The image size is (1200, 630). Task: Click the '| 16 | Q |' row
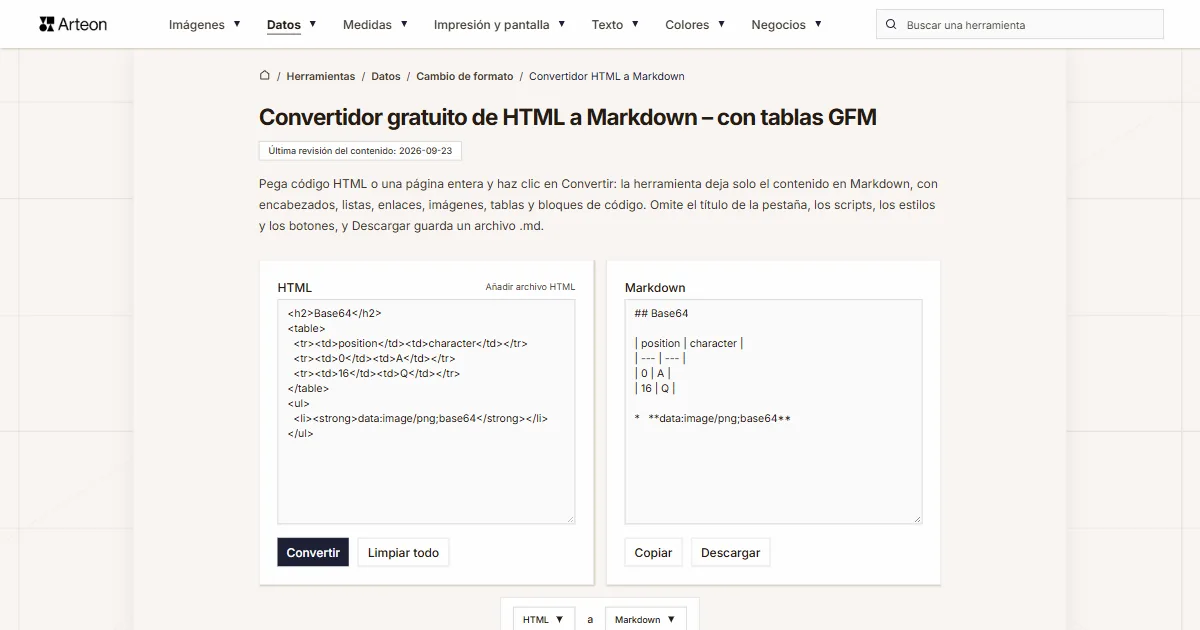pyautogui.click(x=654, y=388)
